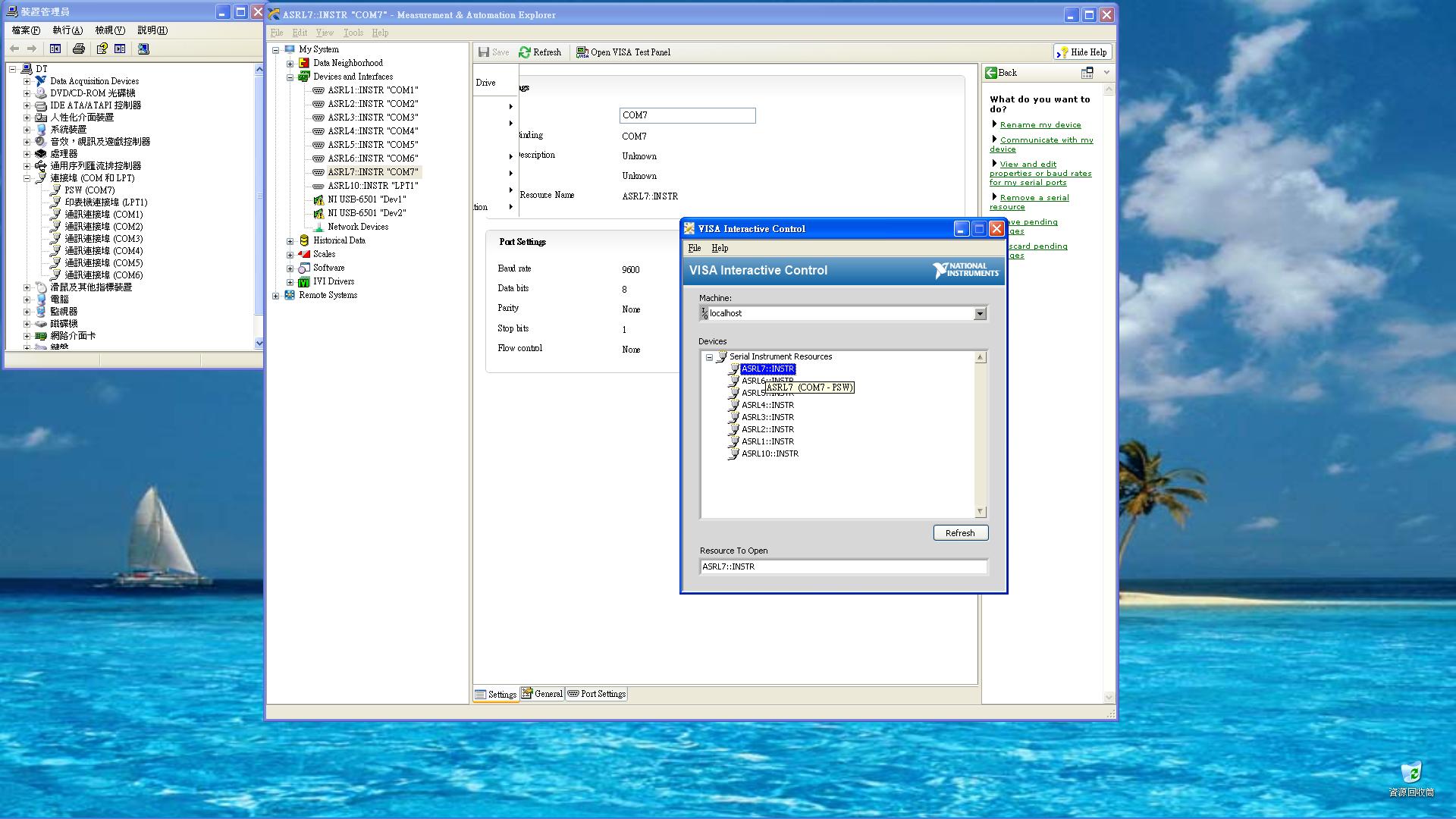Viewport: 1456px width, 819px height.
Task: Click the back arrow in Device Manager toolbar
Action: tap(14, 49)
